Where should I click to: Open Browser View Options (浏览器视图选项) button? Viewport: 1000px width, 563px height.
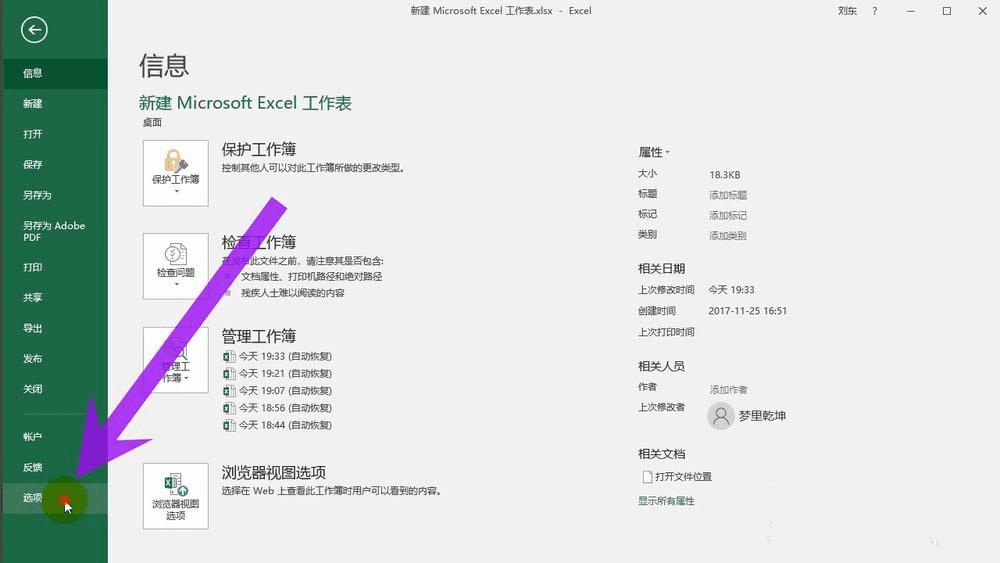tap(175, 496)
